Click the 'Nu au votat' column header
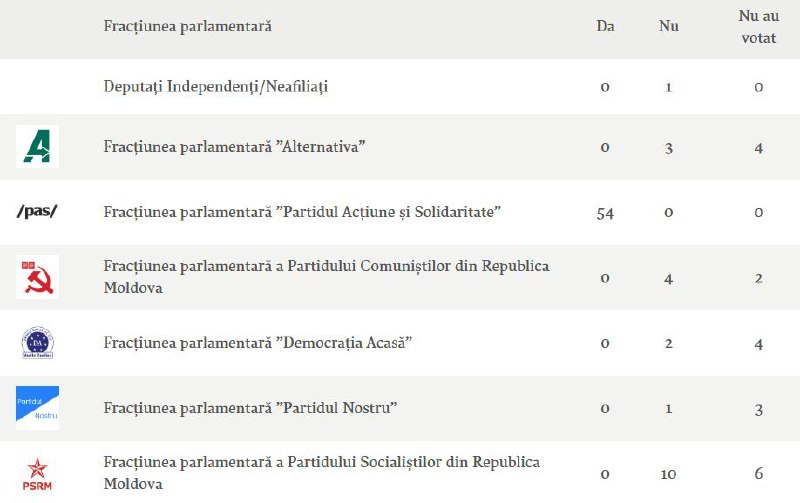This screenshot has width=800, height=503. 758,26
